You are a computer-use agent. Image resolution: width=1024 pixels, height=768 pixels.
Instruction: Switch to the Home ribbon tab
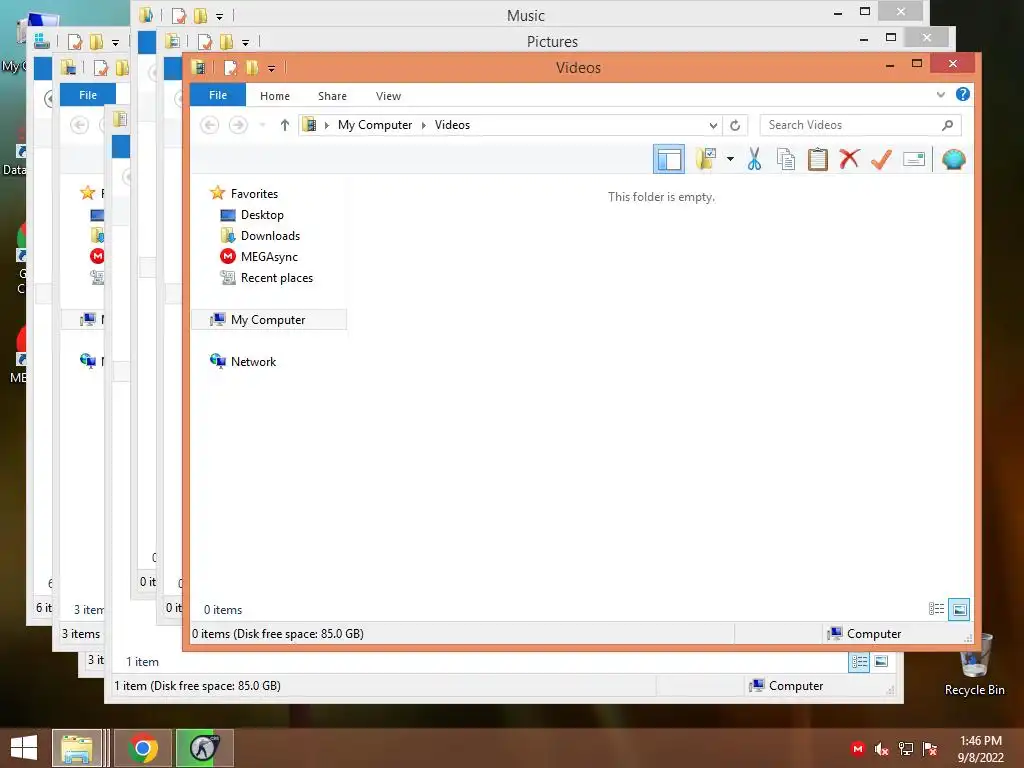pos(274,96)
